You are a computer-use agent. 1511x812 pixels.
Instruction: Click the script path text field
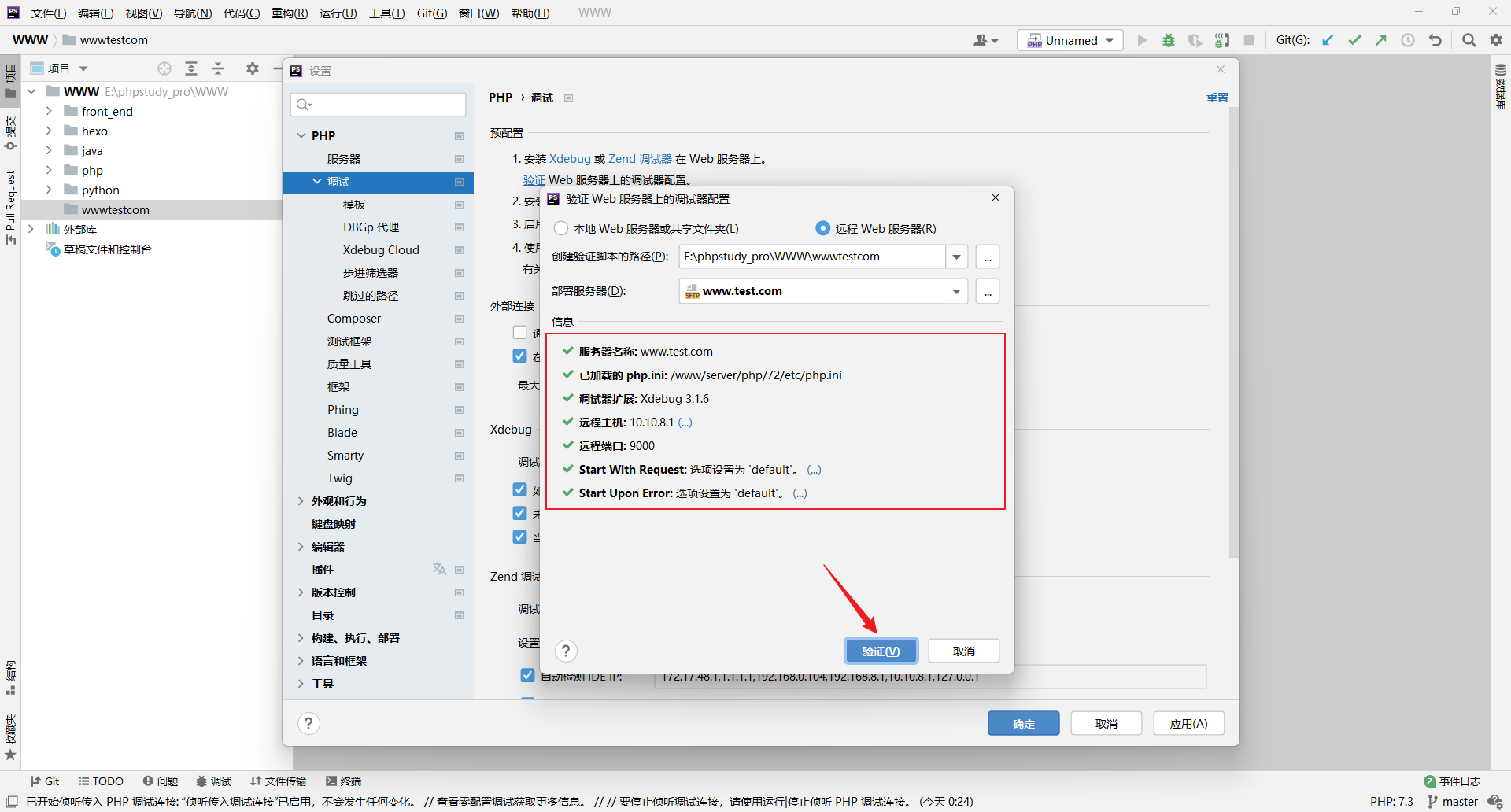pyautogui.click(x=813, y=257)
